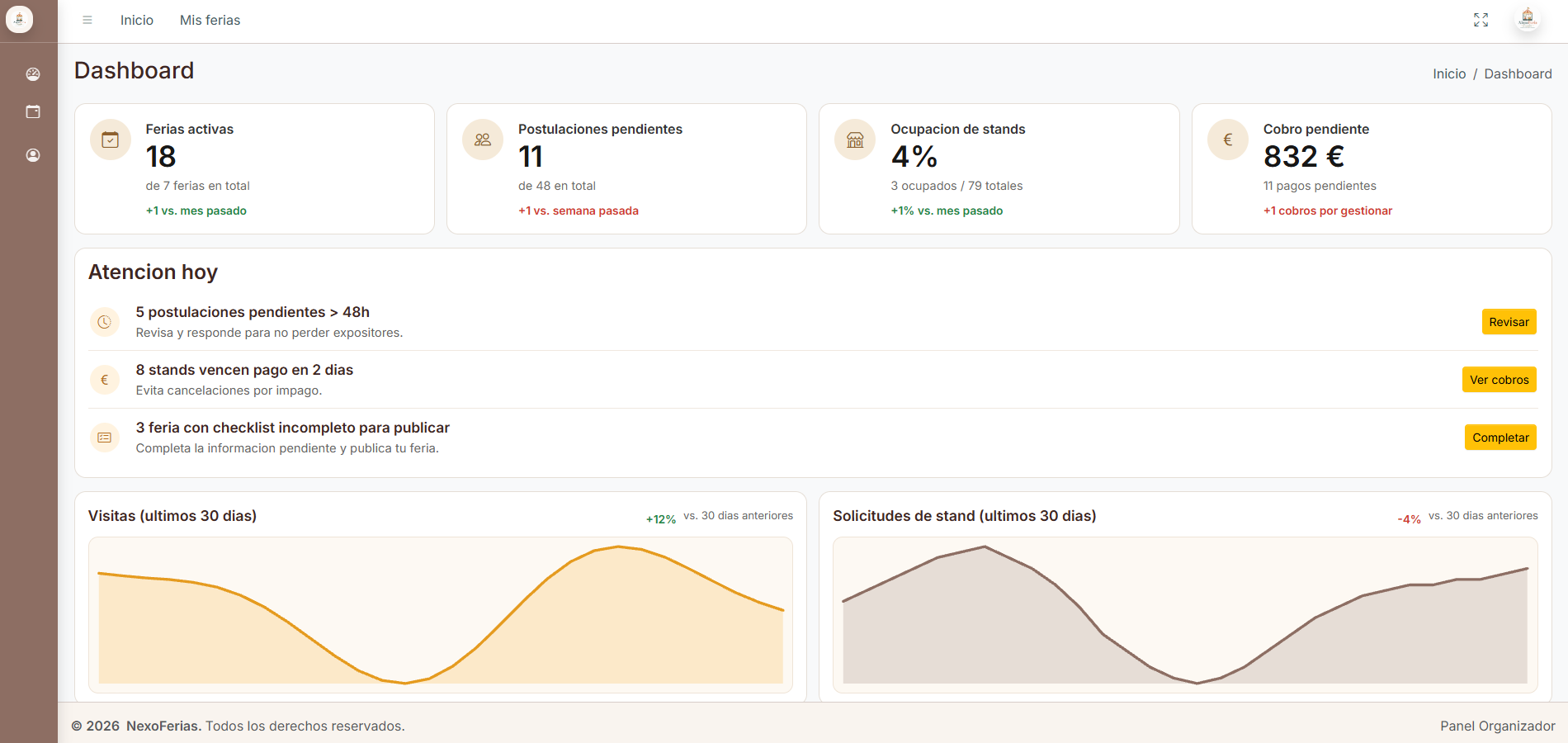Click the Dashboard breadcrumb item
The width and height of the screenshot is (1568, 743).
1518,73
